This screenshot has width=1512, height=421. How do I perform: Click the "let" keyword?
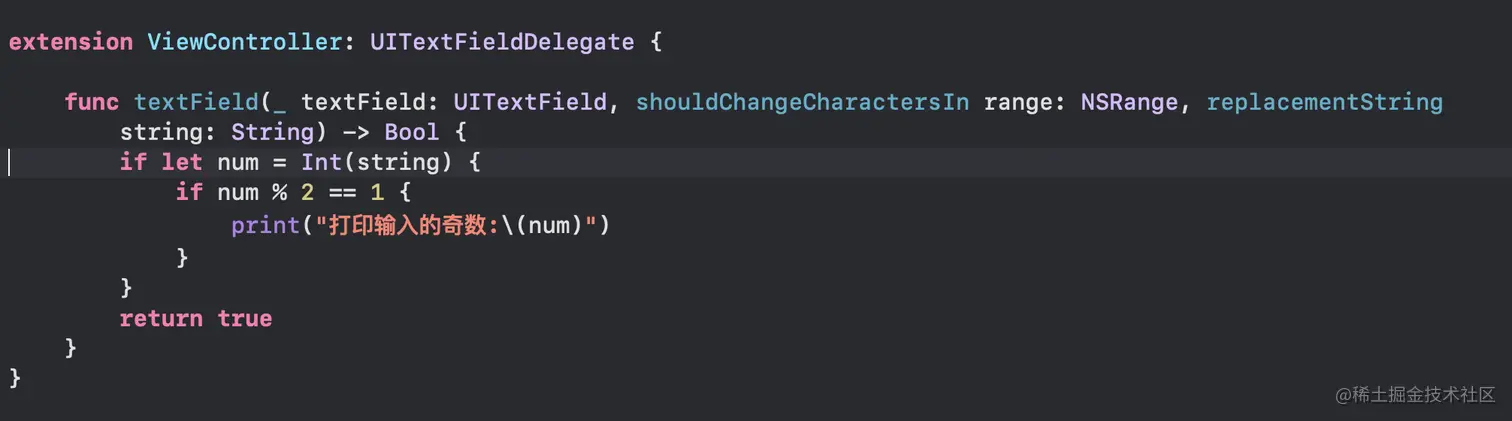(x=182, y=162)
